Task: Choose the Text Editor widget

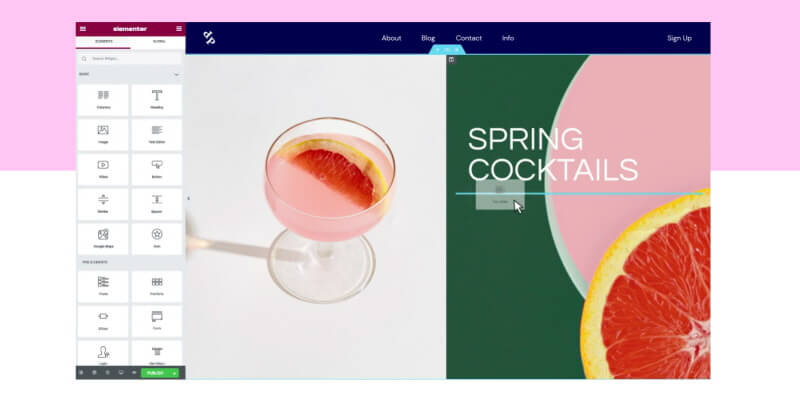Action: coord(157,135)
